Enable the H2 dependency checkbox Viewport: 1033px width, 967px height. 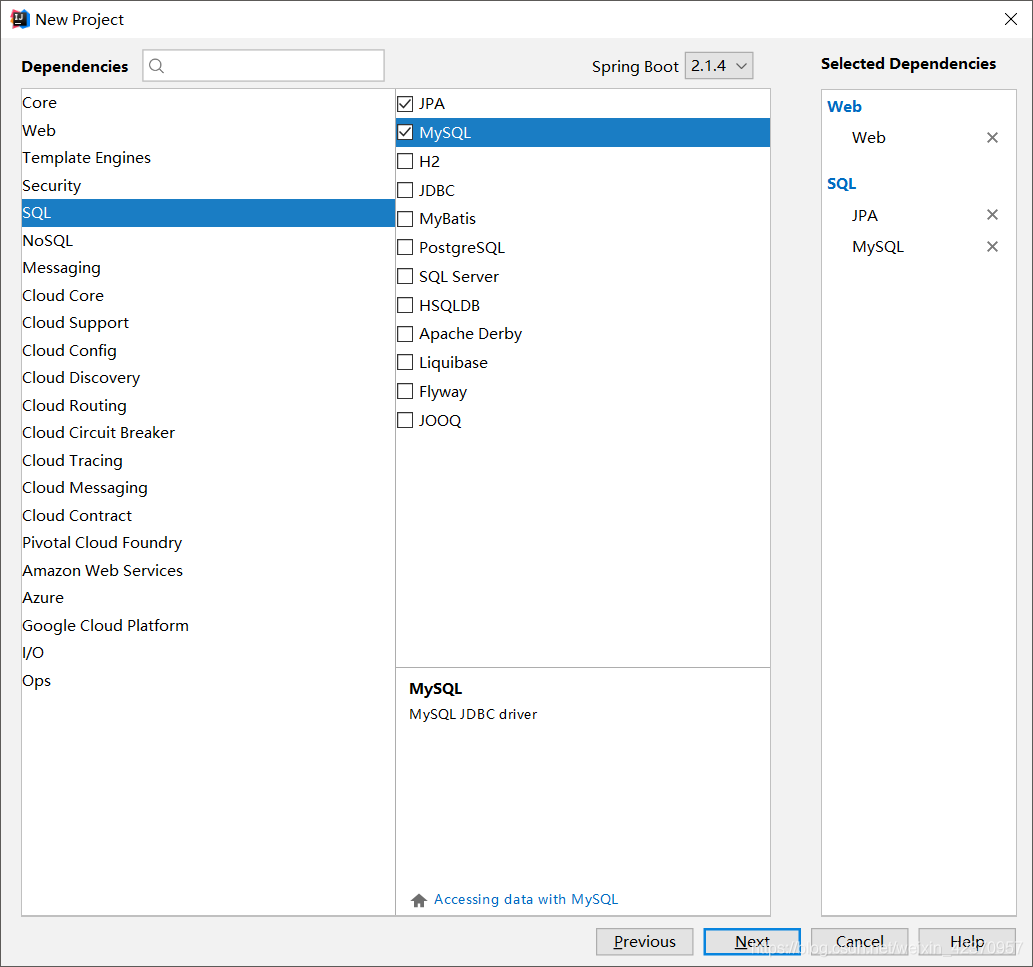405,161
